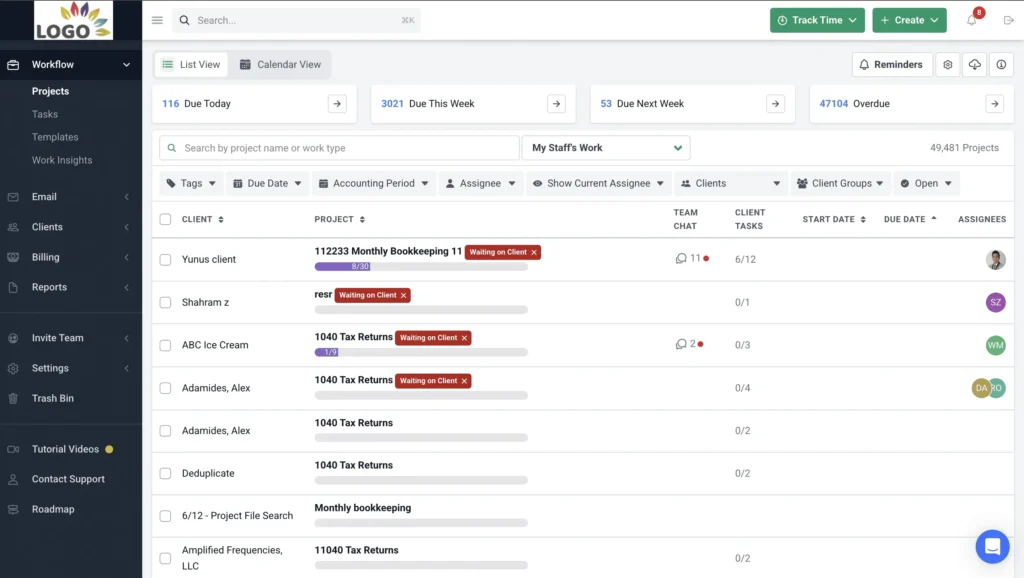Select the header checkbox to choose all projects
The height and width of the screenshot is (578, 1024).
[x=165, y=219]
